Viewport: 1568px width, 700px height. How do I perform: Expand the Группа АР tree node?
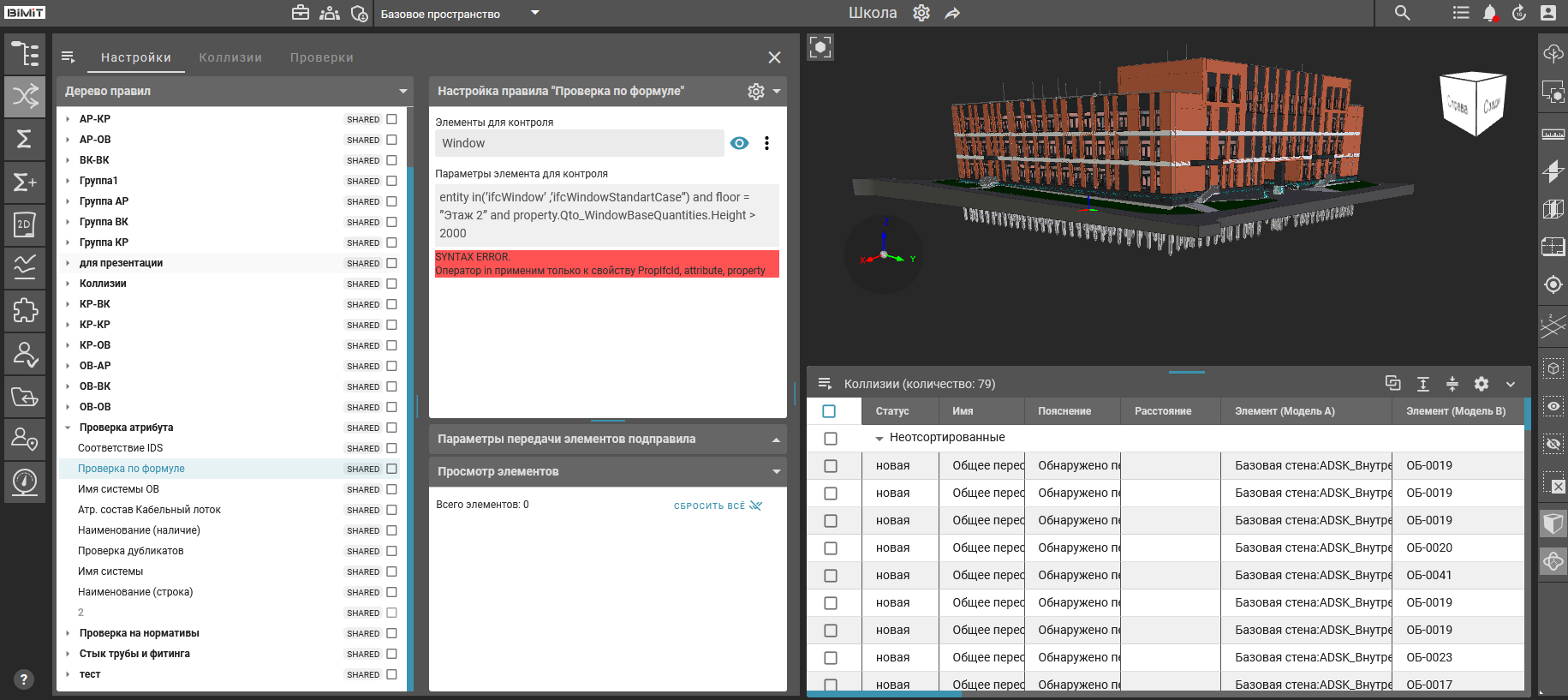pos(68,201)
